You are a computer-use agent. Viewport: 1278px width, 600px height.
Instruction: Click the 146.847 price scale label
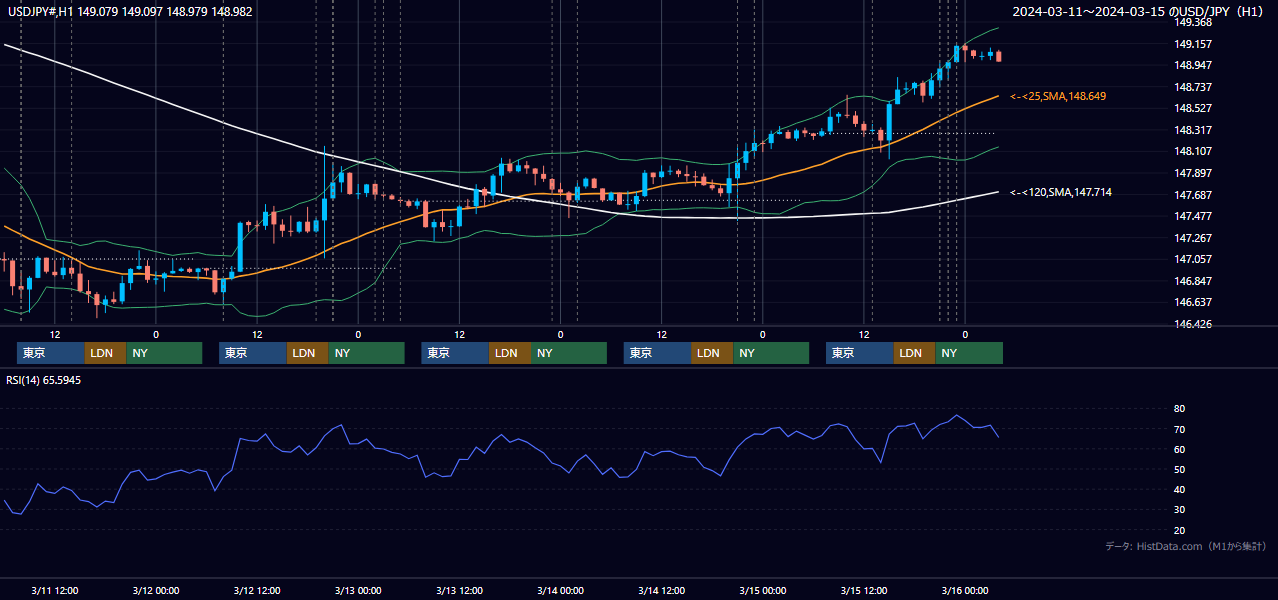pyautogui.click(x=1193, y=281)
